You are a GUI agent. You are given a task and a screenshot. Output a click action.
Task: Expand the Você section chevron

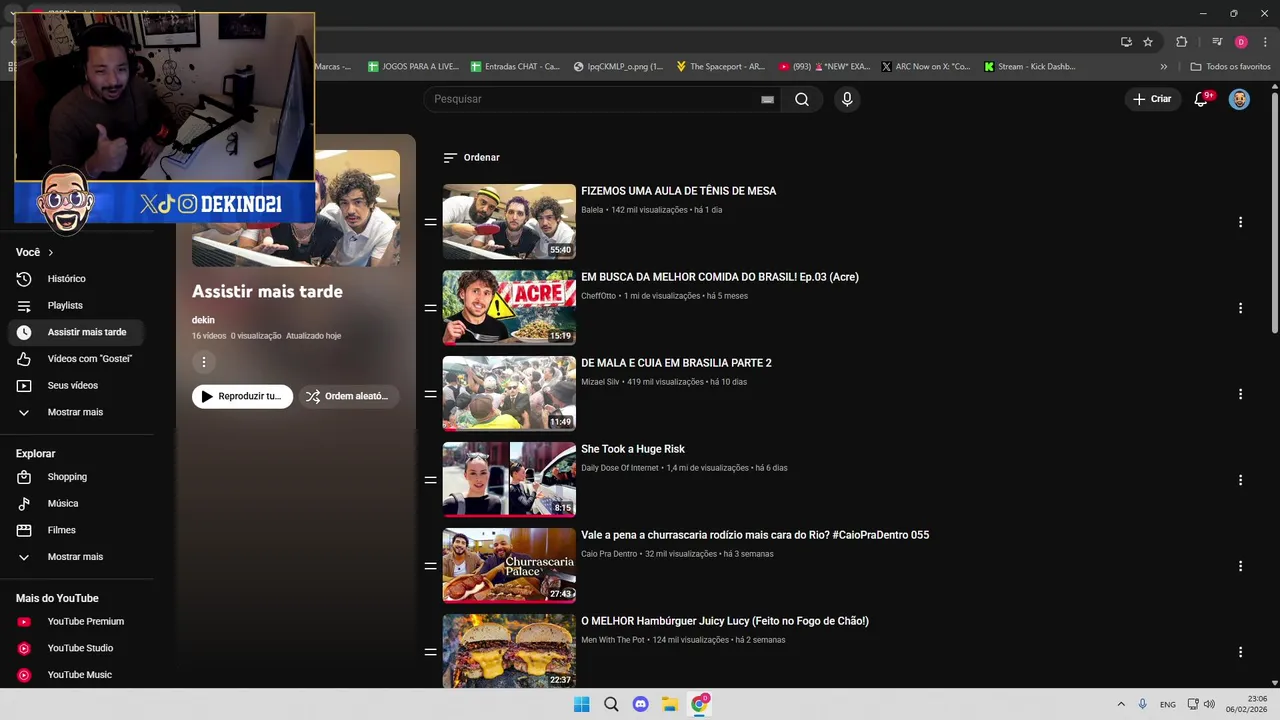click(x=50, y=252)
